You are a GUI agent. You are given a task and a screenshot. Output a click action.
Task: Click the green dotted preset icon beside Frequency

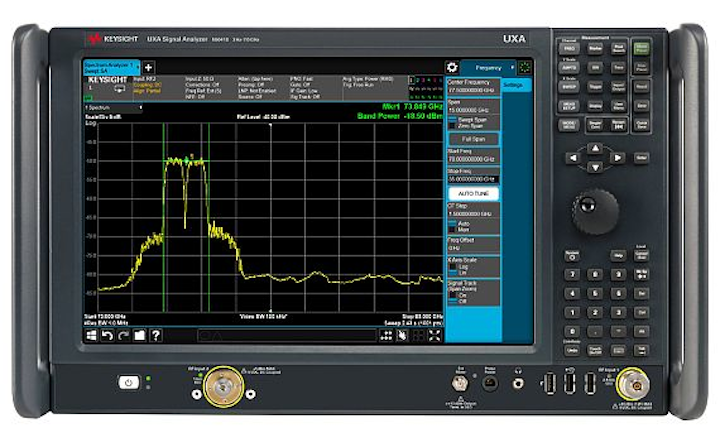(x=525, y=67)
